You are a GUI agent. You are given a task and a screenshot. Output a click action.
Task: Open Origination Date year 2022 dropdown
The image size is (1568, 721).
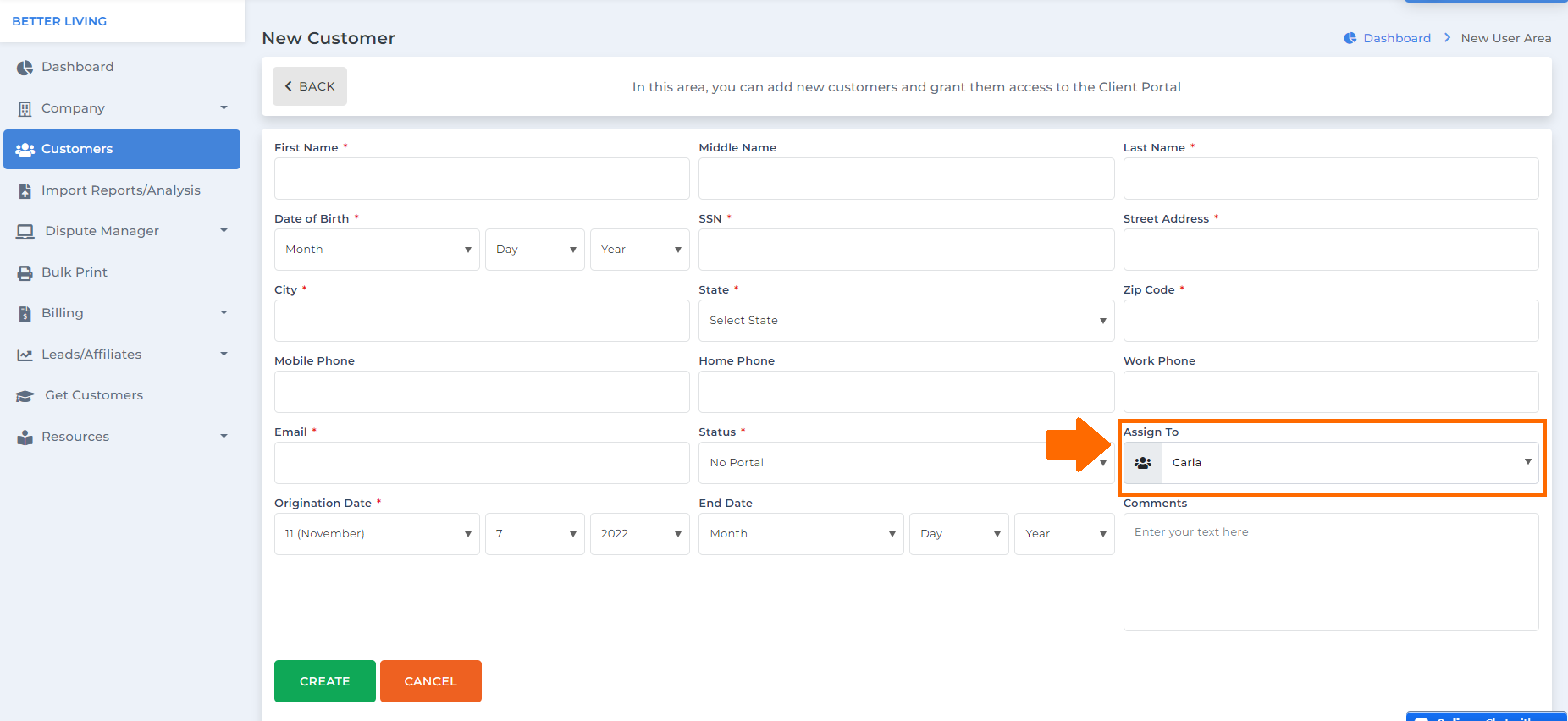pyautogui.click(x=640, y=534)
